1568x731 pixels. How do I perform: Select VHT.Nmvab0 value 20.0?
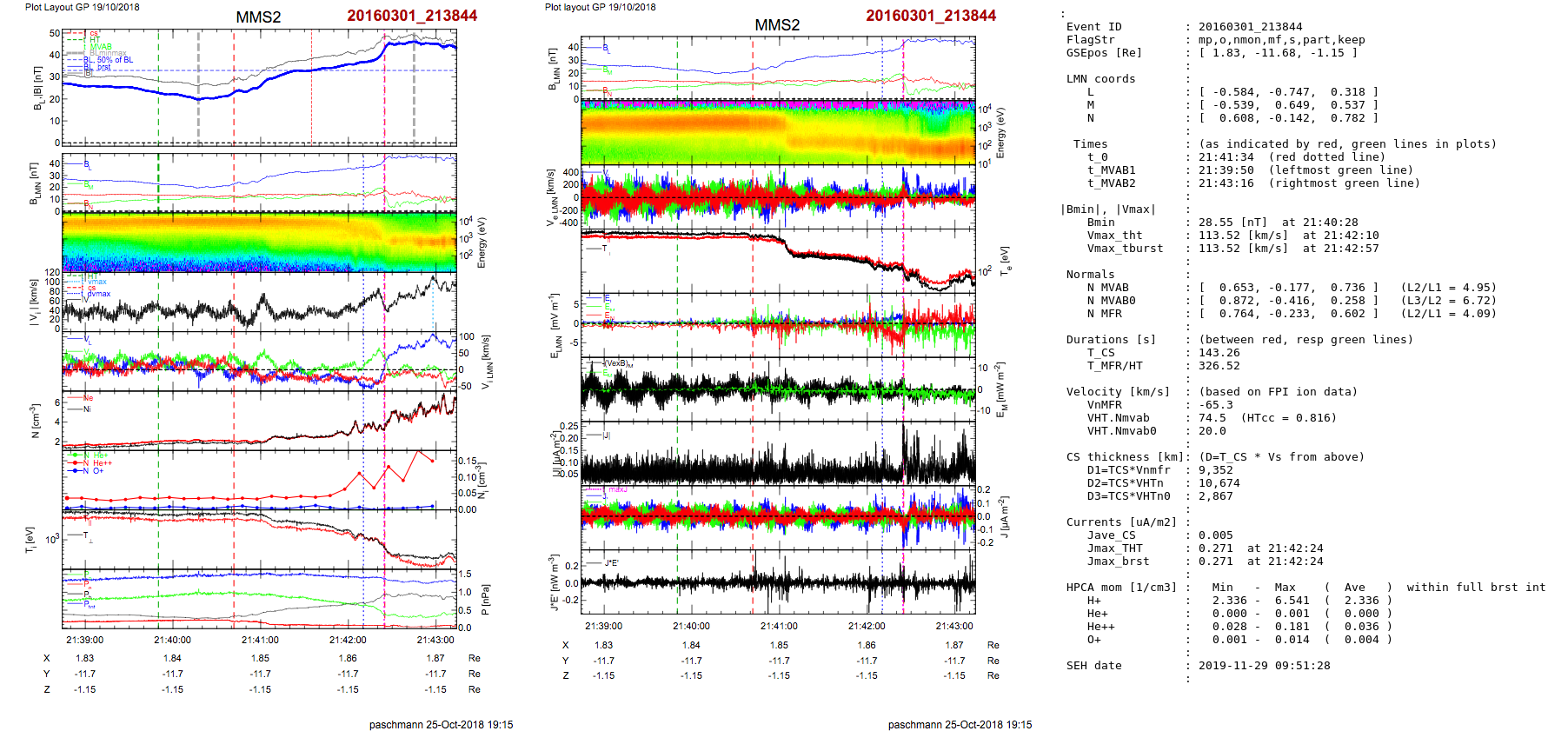tap(1212, 431)
